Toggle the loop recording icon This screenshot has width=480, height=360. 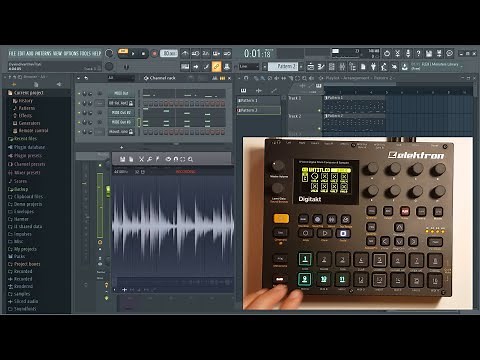[x=227, y=53]
